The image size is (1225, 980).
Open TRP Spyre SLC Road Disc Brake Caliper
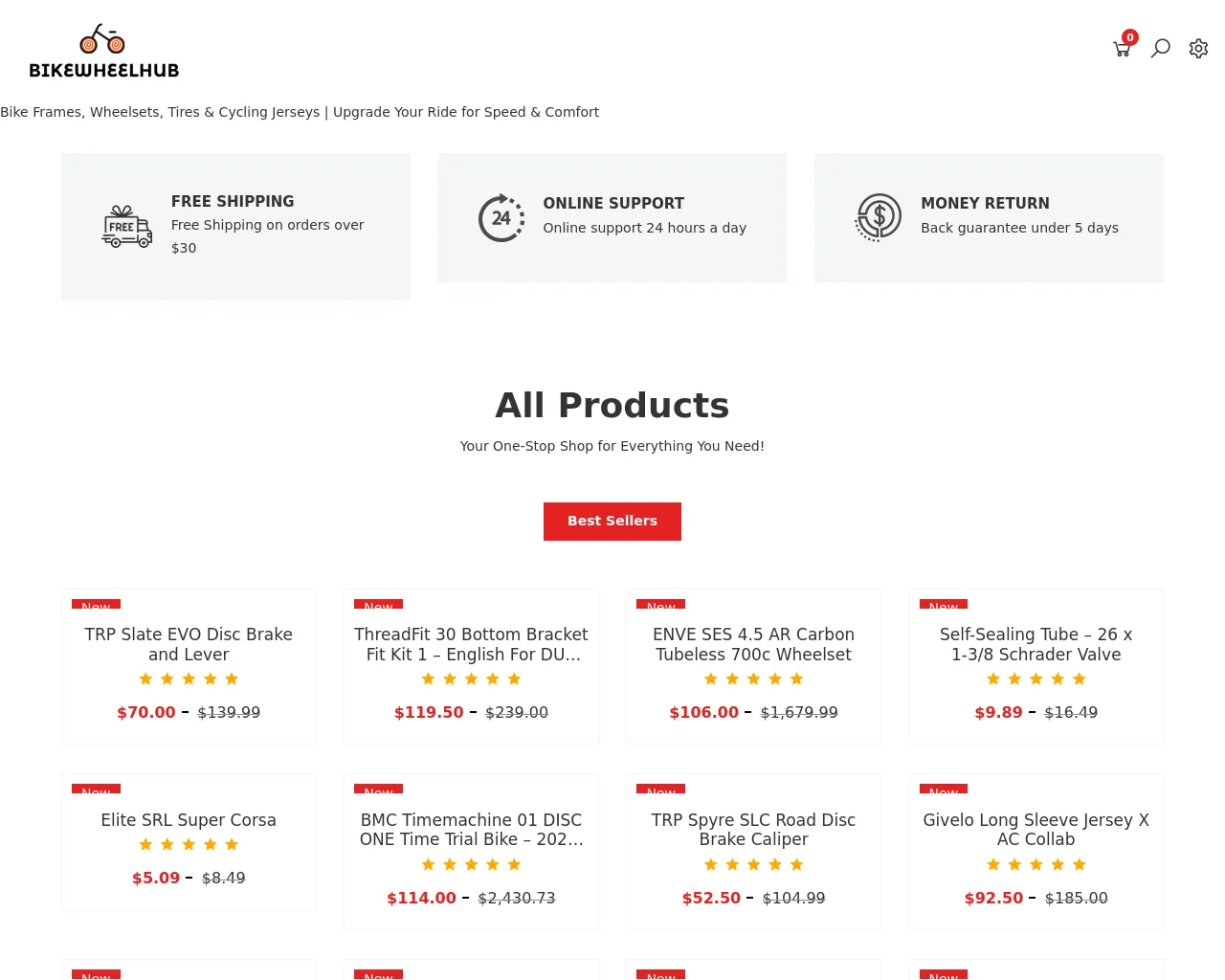coord(753,830)
